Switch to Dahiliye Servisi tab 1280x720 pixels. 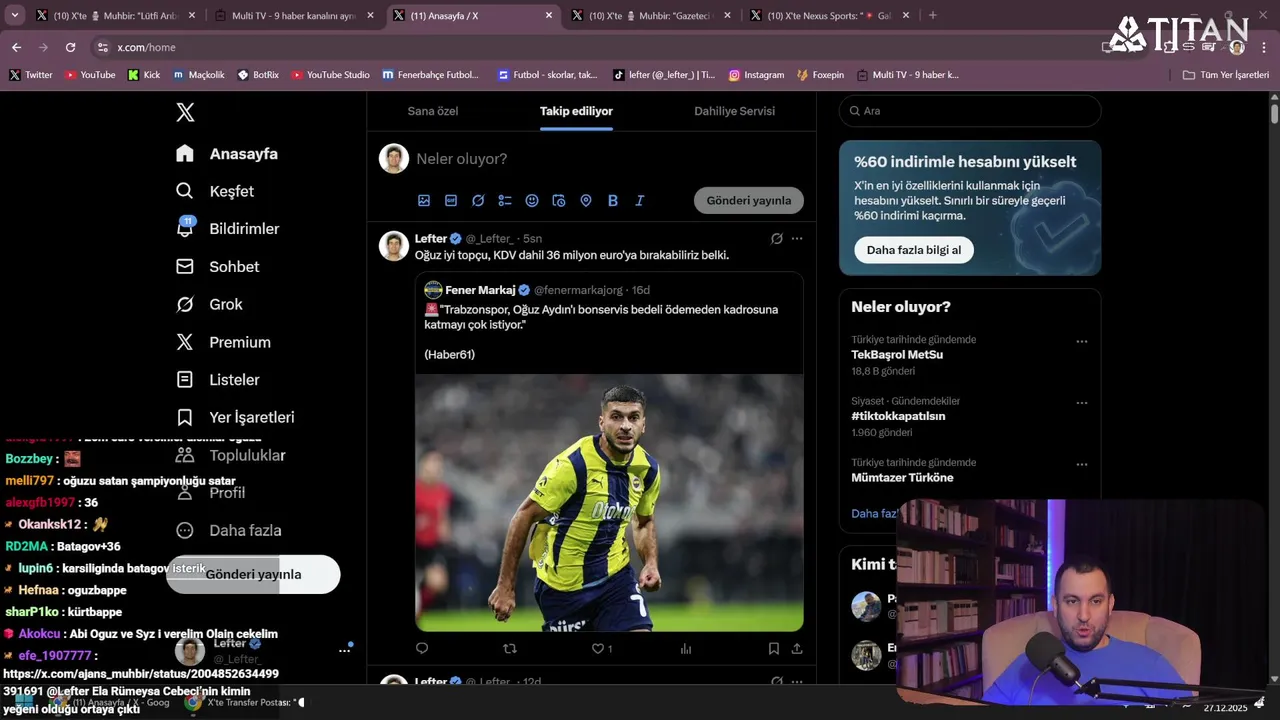coord(734,111)
